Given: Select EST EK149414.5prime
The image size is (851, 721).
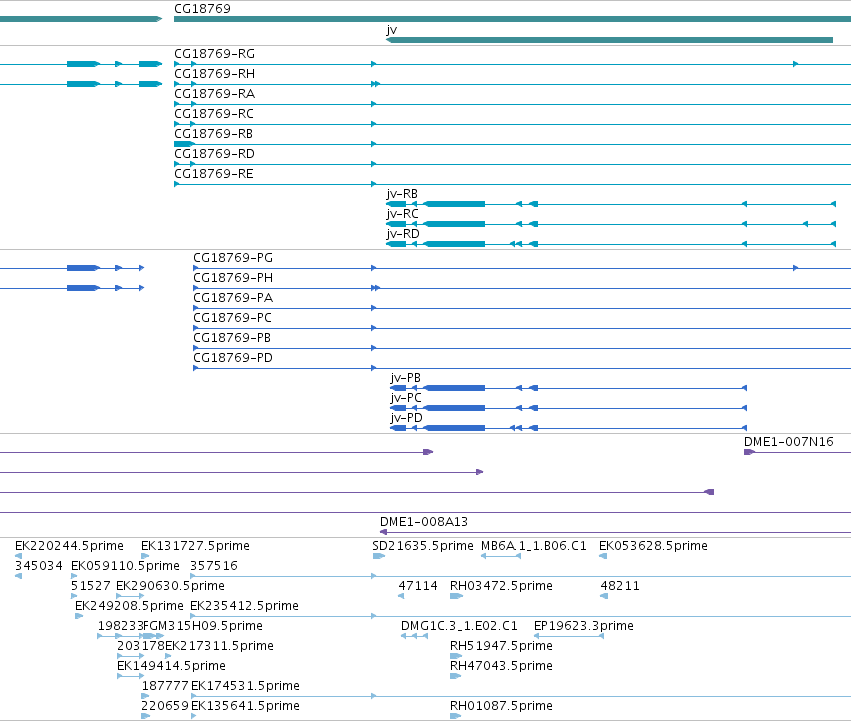Looking at the screenshot, I should 172,666.
